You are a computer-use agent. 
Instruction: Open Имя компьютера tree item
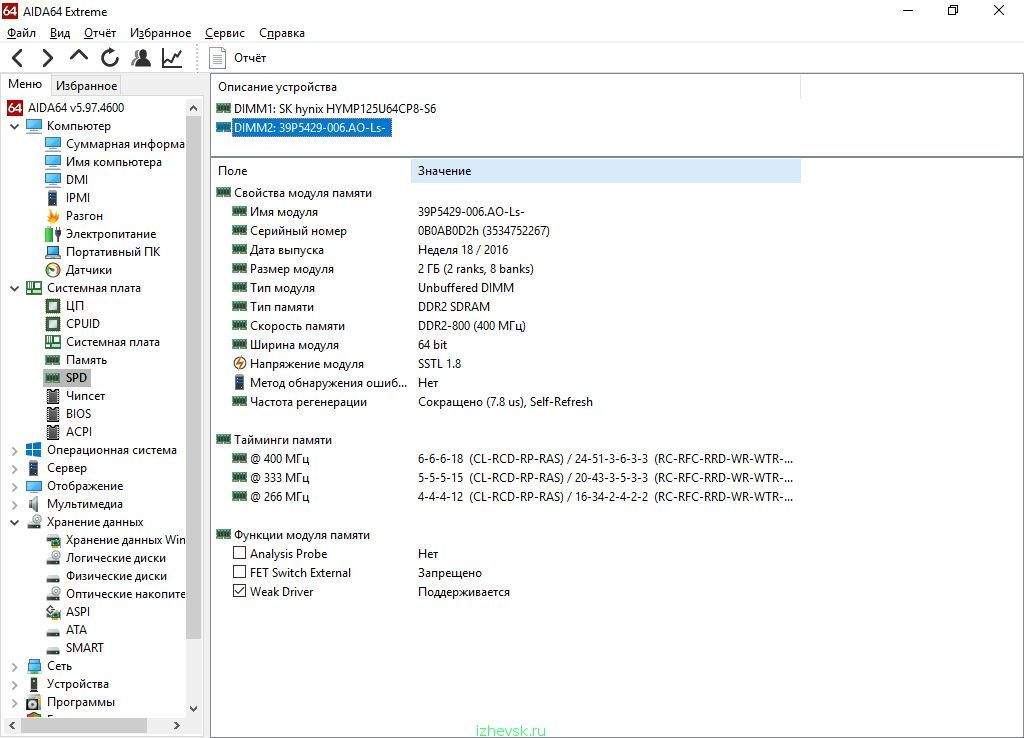(x=113, y=161)
